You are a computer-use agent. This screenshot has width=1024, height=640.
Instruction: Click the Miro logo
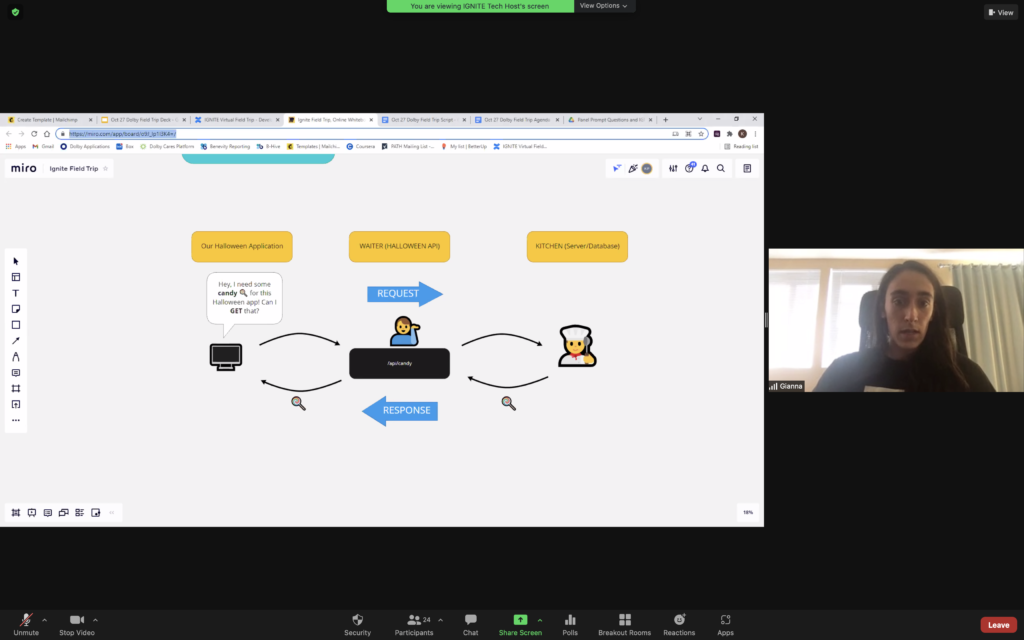pos(24,168)
